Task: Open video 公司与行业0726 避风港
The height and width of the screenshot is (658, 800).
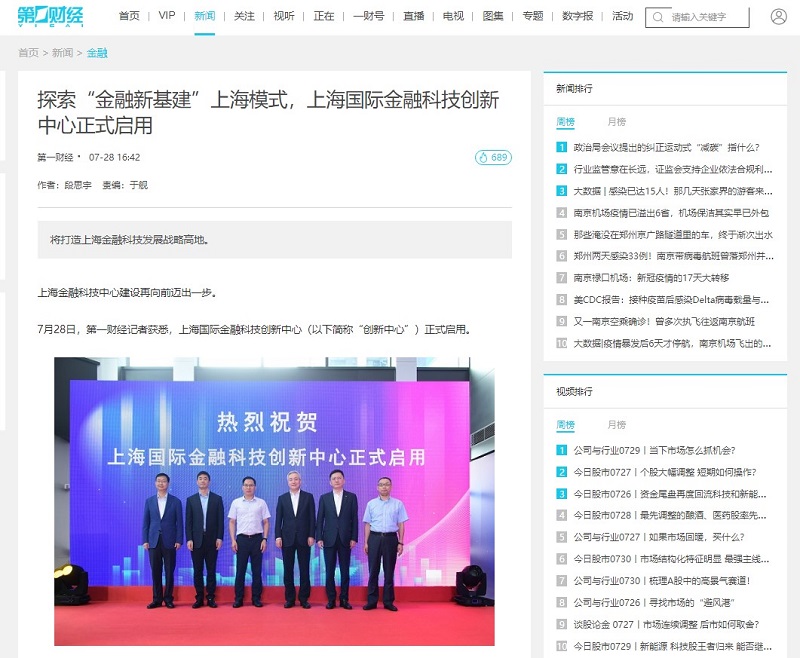Action: 654,602
